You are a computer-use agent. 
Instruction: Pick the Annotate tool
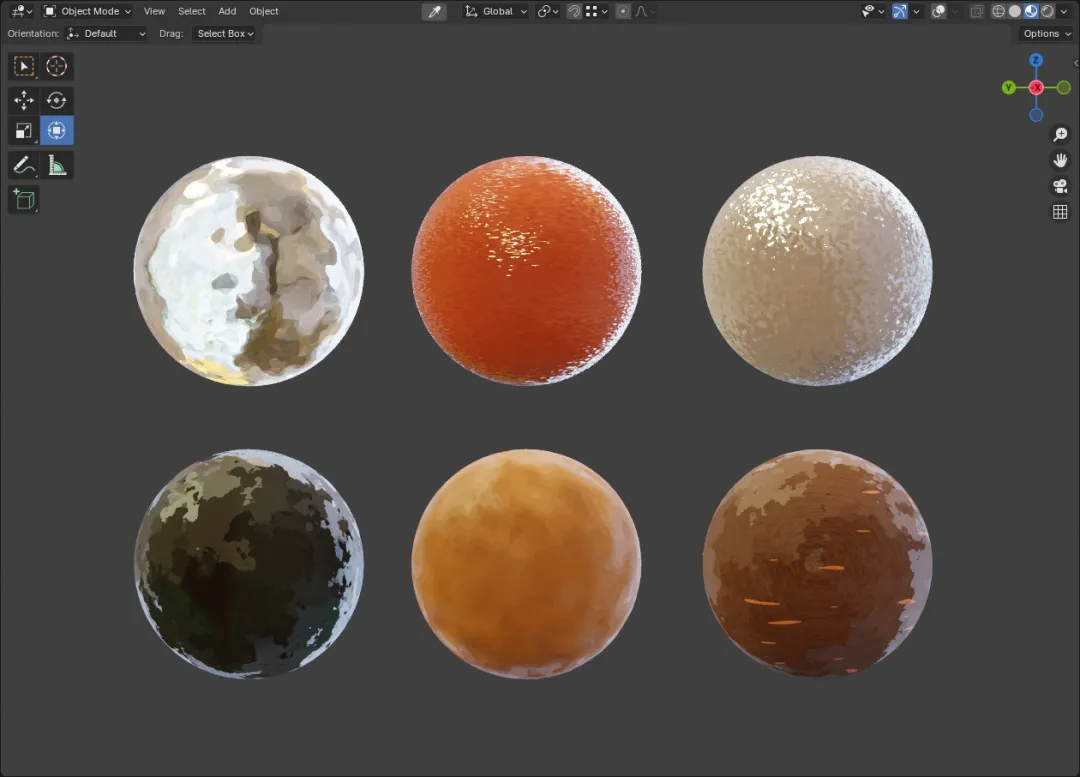[x=24, y=165]
